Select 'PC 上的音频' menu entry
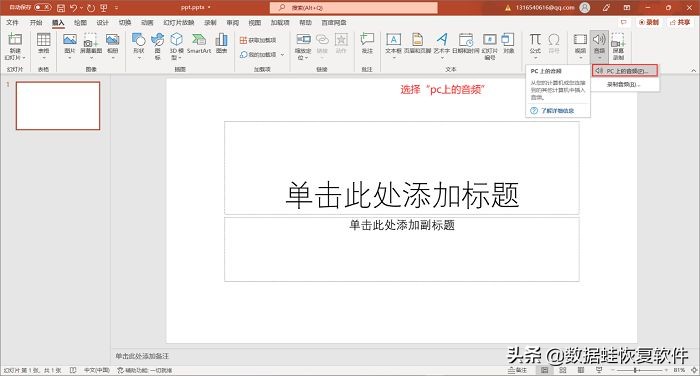 [x=625, y=71]
